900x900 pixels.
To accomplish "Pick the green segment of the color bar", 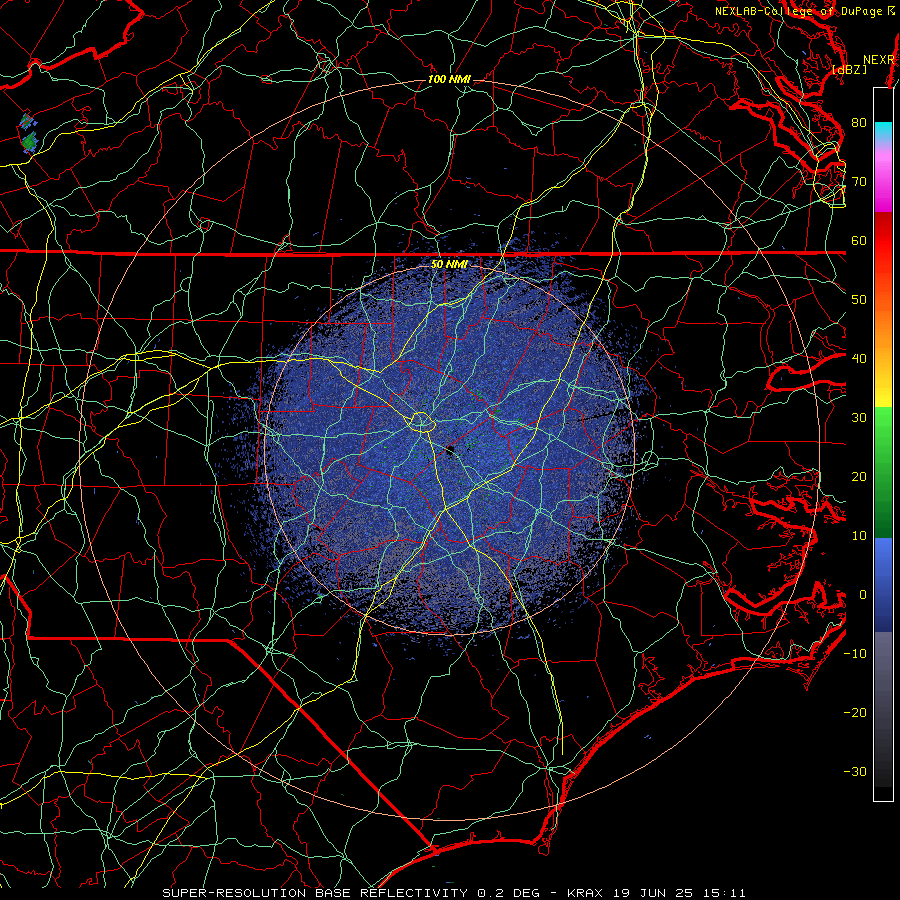I will click(883, 472).
